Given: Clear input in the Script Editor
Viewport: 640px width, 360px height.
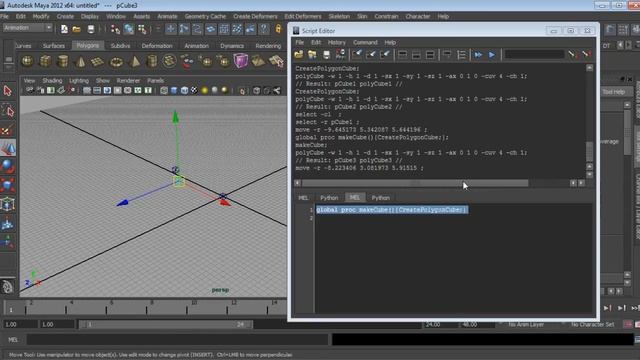Looking at the screenshot, I should [371, 54].
